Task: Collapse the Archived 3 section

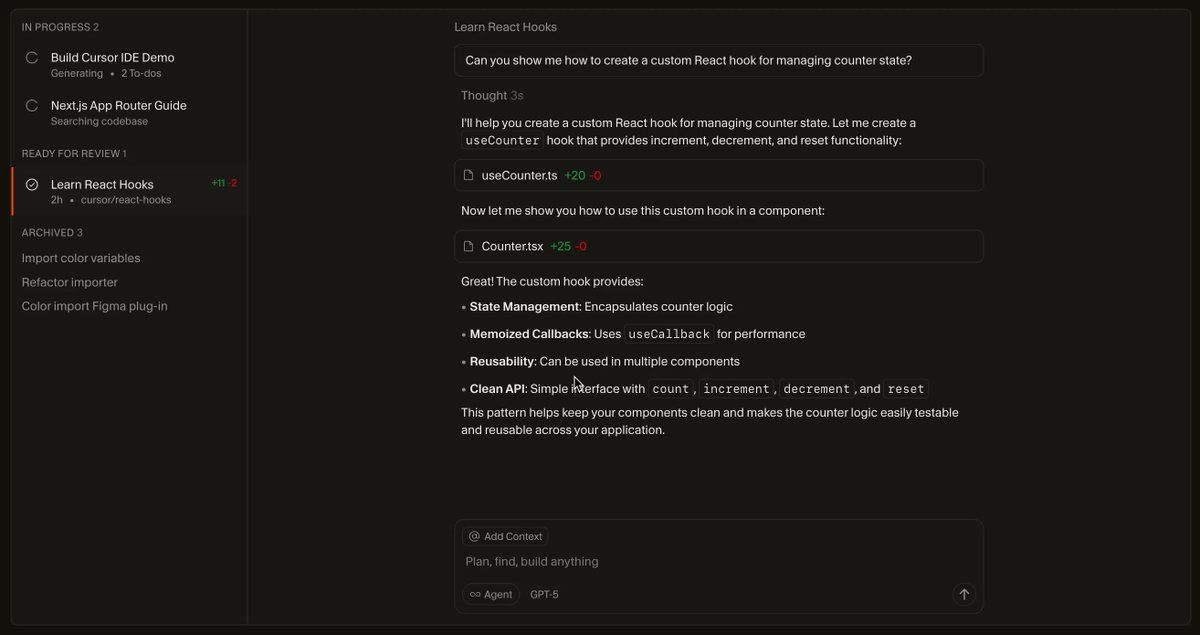Action: point(52,233)
